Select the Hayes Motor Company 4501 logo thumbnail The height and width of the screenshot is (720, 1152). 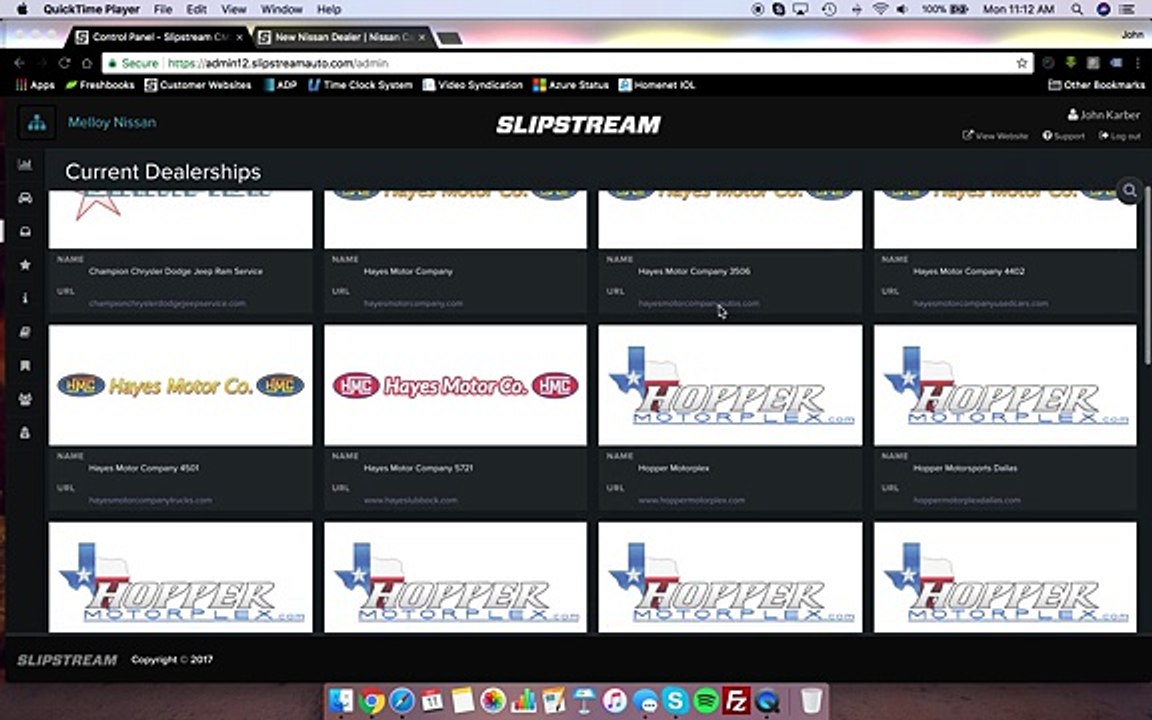(x=181, y=386)
